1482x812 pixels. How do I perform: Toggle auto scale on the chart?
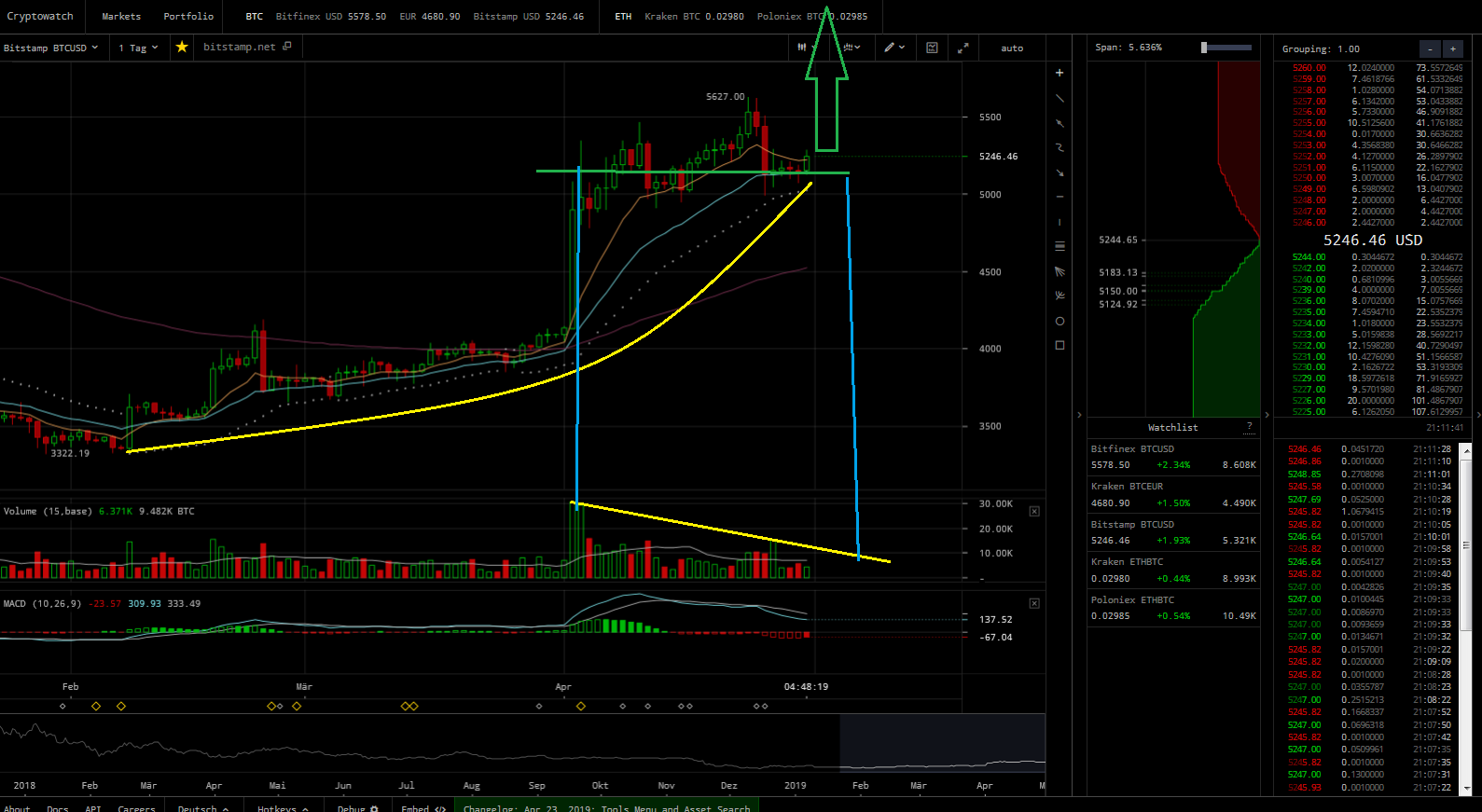click(1012, 48)
